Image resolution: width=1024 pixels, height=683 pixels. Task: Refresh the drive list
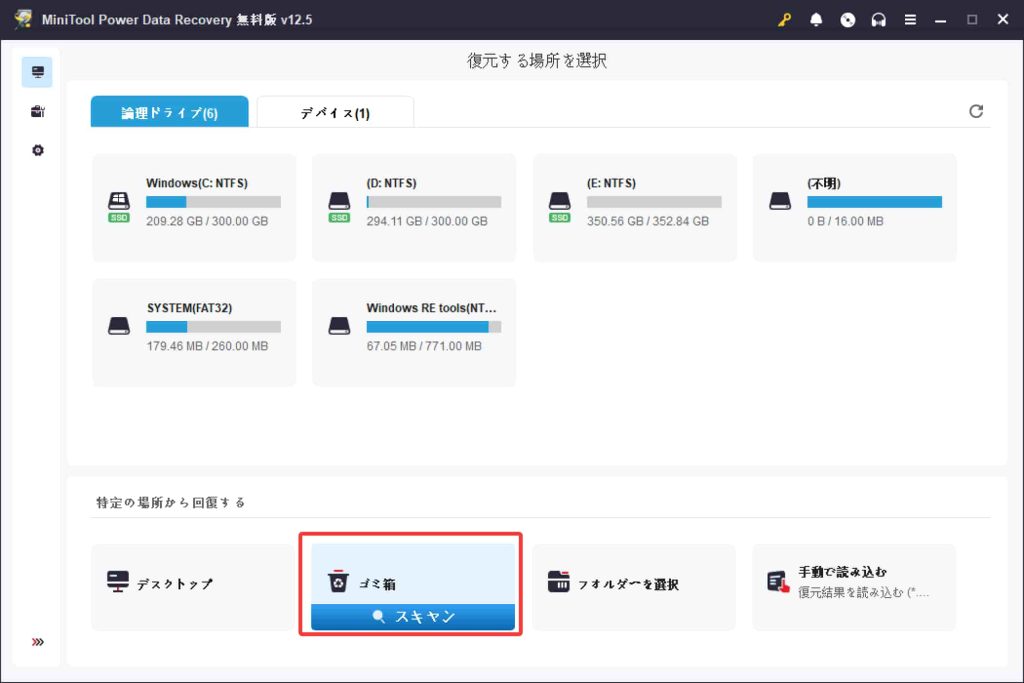[x=976, y=111]
